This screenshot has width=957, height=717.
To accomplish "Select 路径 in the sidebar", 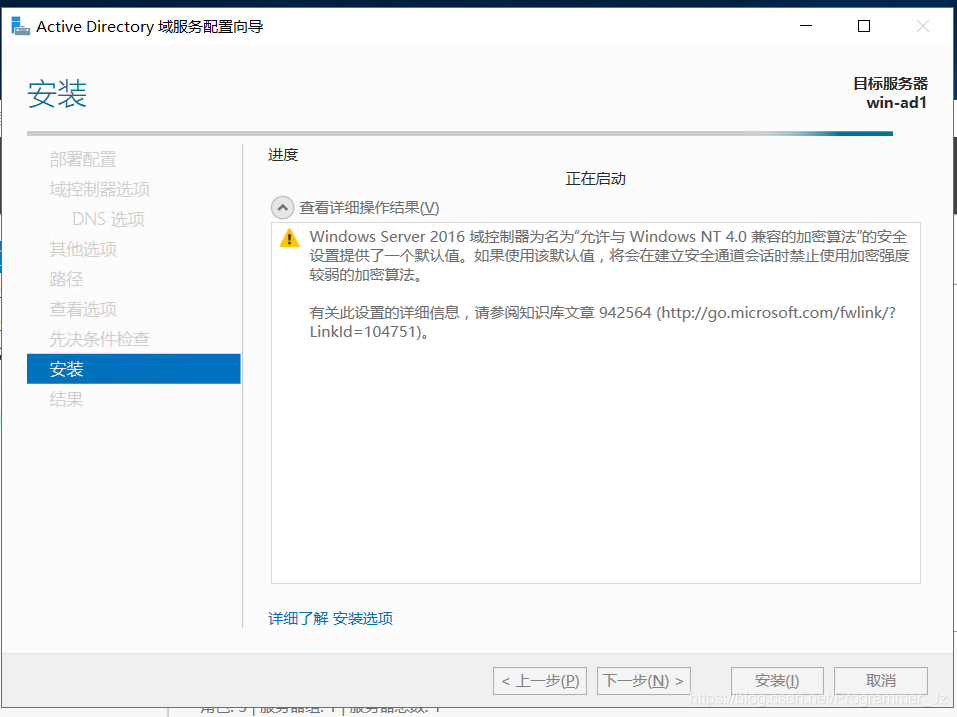I will tap(66, 279).
